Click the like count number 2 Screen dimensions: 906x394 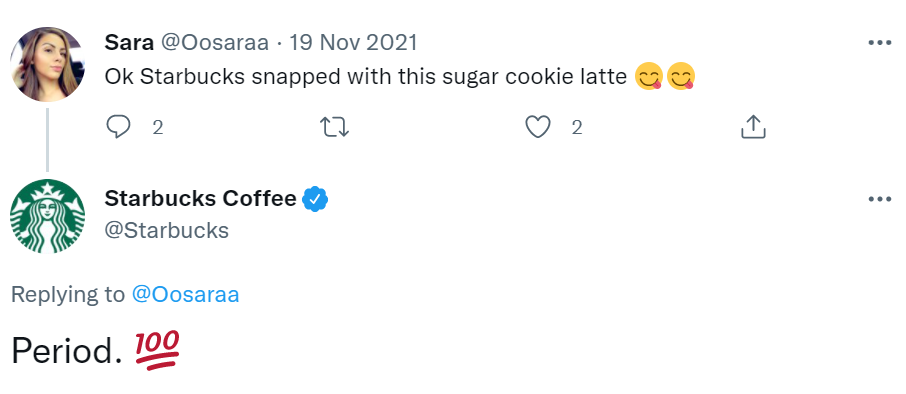577,127
